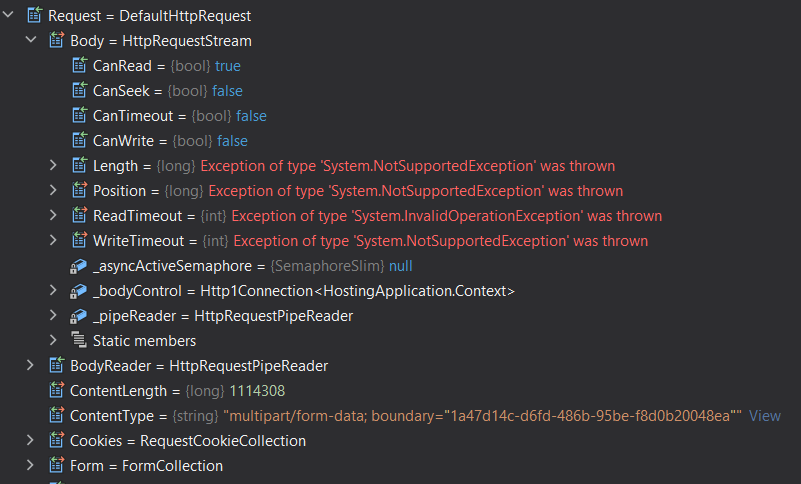Screen dimensions: 801x484
Task: Expand the ReadTimeout property
Action: 53,215
